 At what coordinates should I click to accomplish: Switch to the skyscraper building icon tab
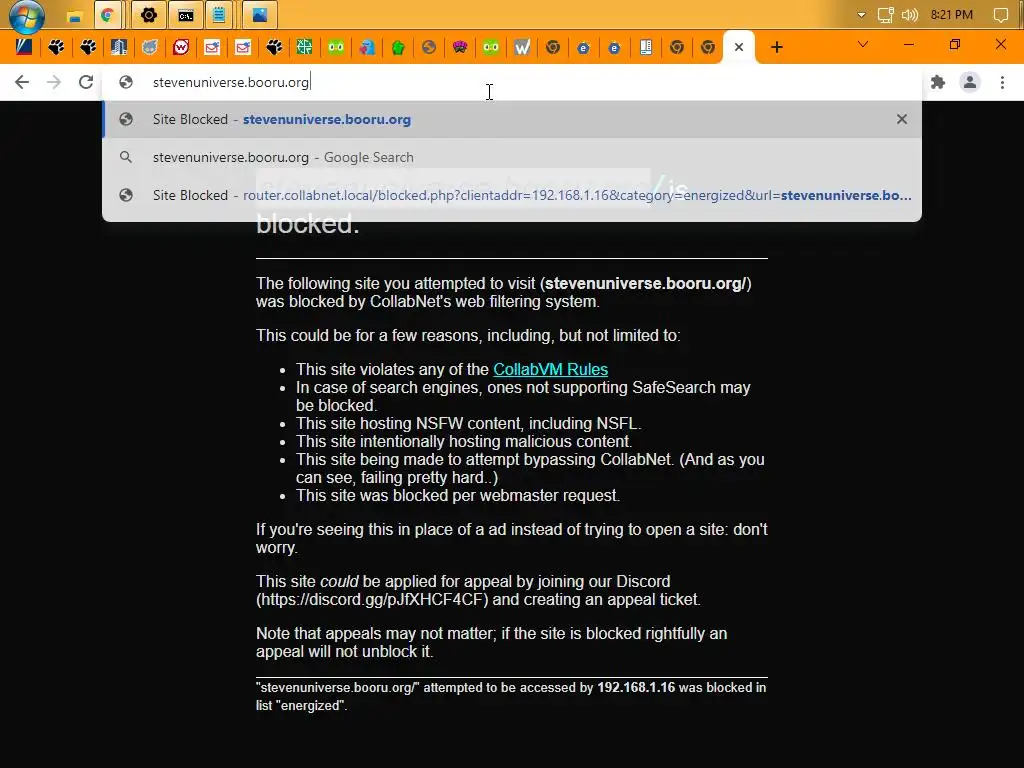(118, 47)
